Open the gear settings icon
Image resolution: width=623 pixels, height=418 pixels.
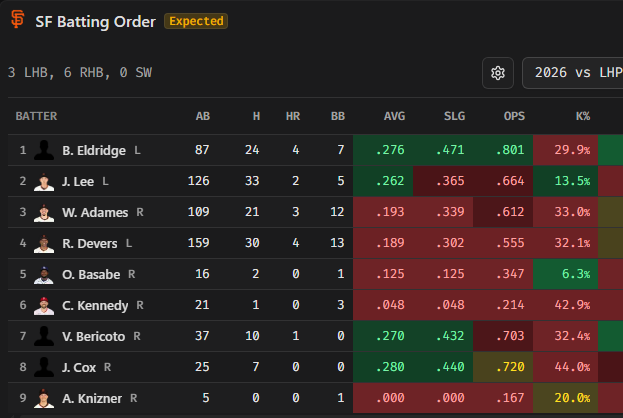497,73
